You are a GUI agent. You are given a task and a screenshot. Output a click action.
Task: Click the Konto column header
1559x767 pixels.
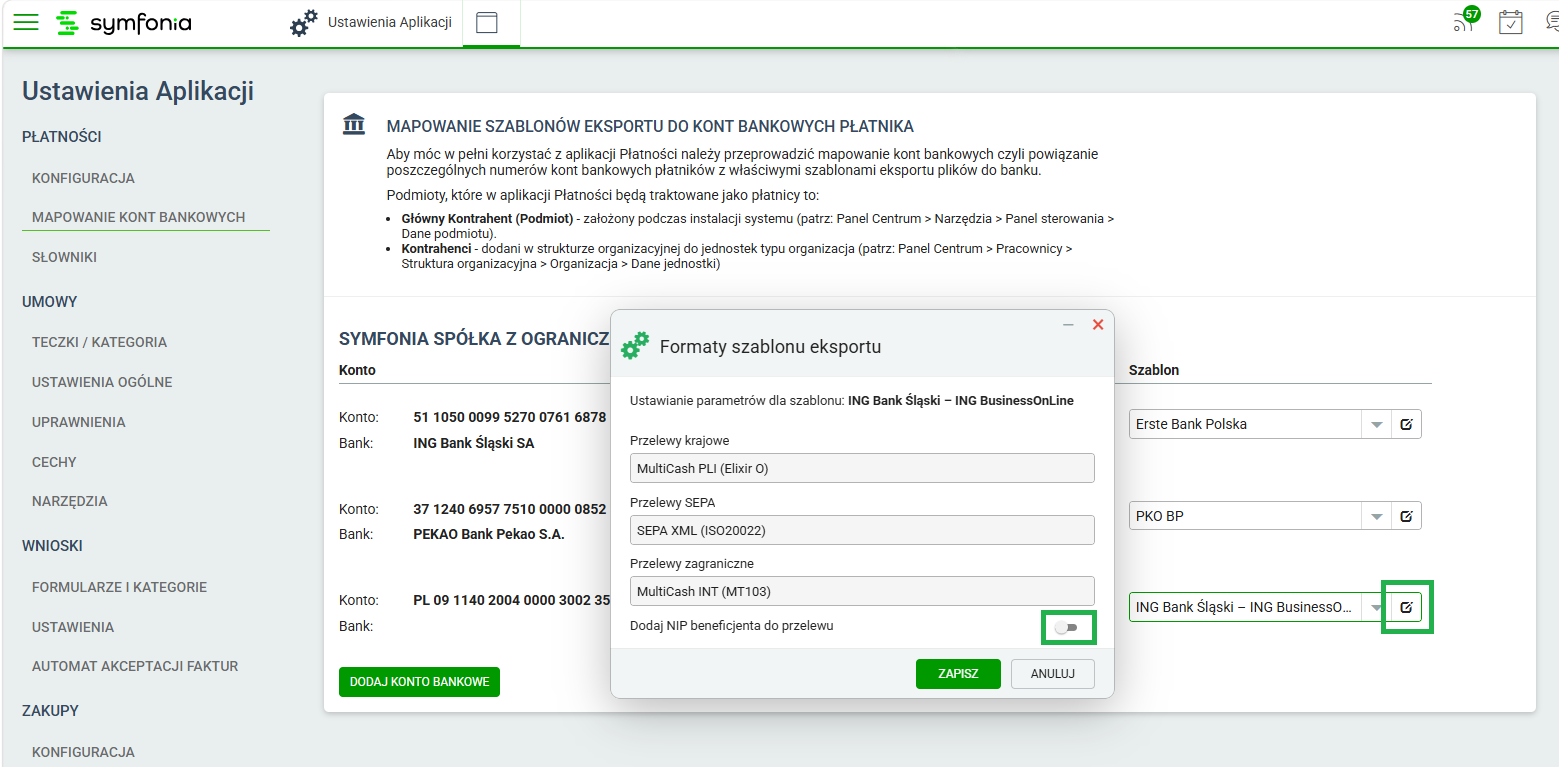coord(357,370)
